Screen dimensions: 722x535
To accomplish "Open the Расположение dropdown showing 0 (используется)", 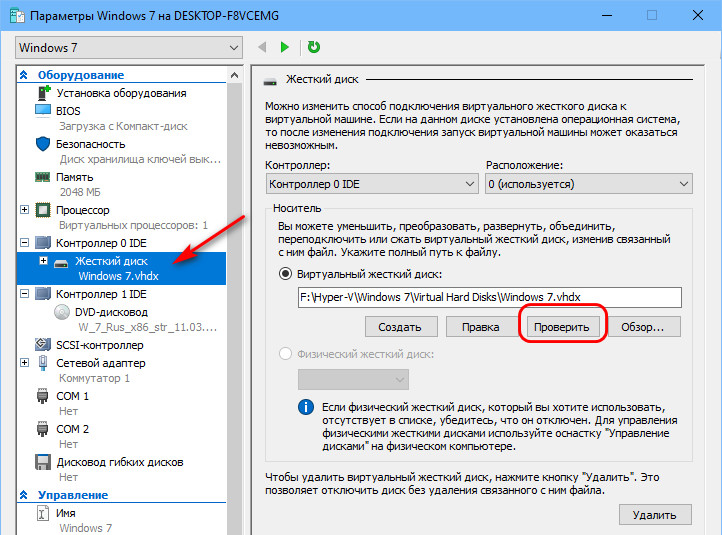I will (589, 184).
